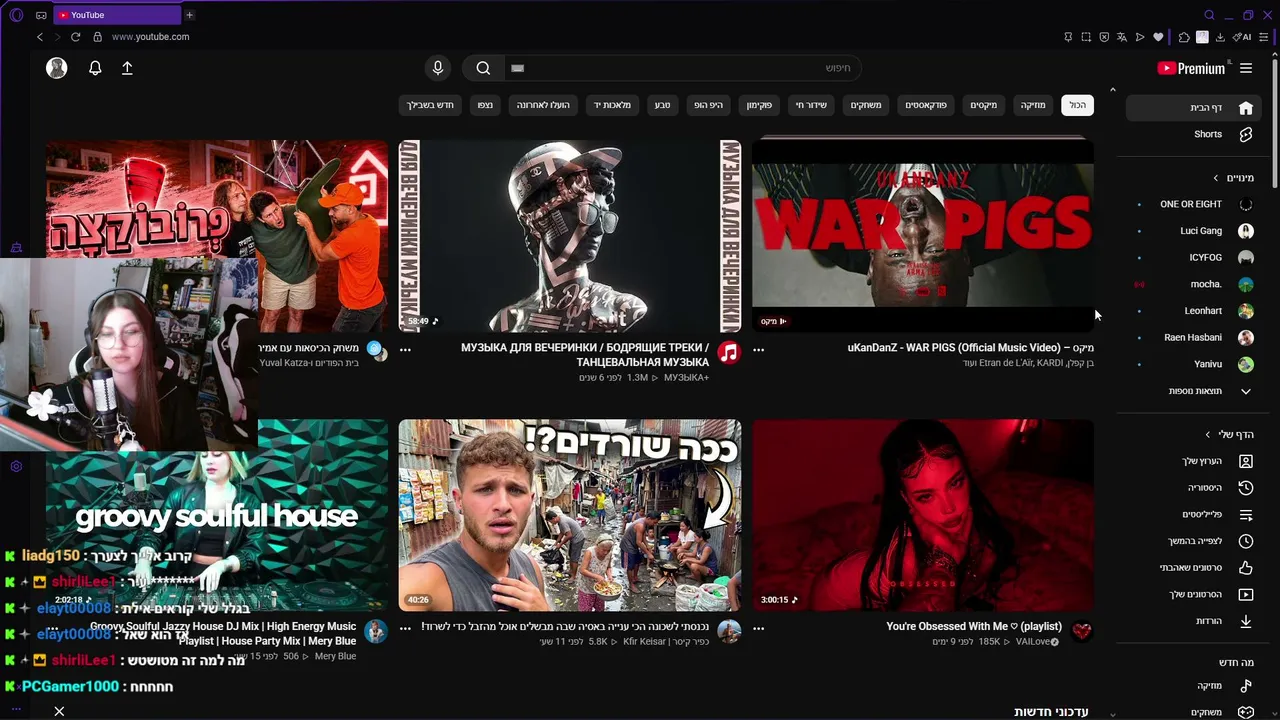The width and height of the screenshot is (1280, 720).
Task: Open Luci Gang channel subscription
Action: pos(1196,231)
